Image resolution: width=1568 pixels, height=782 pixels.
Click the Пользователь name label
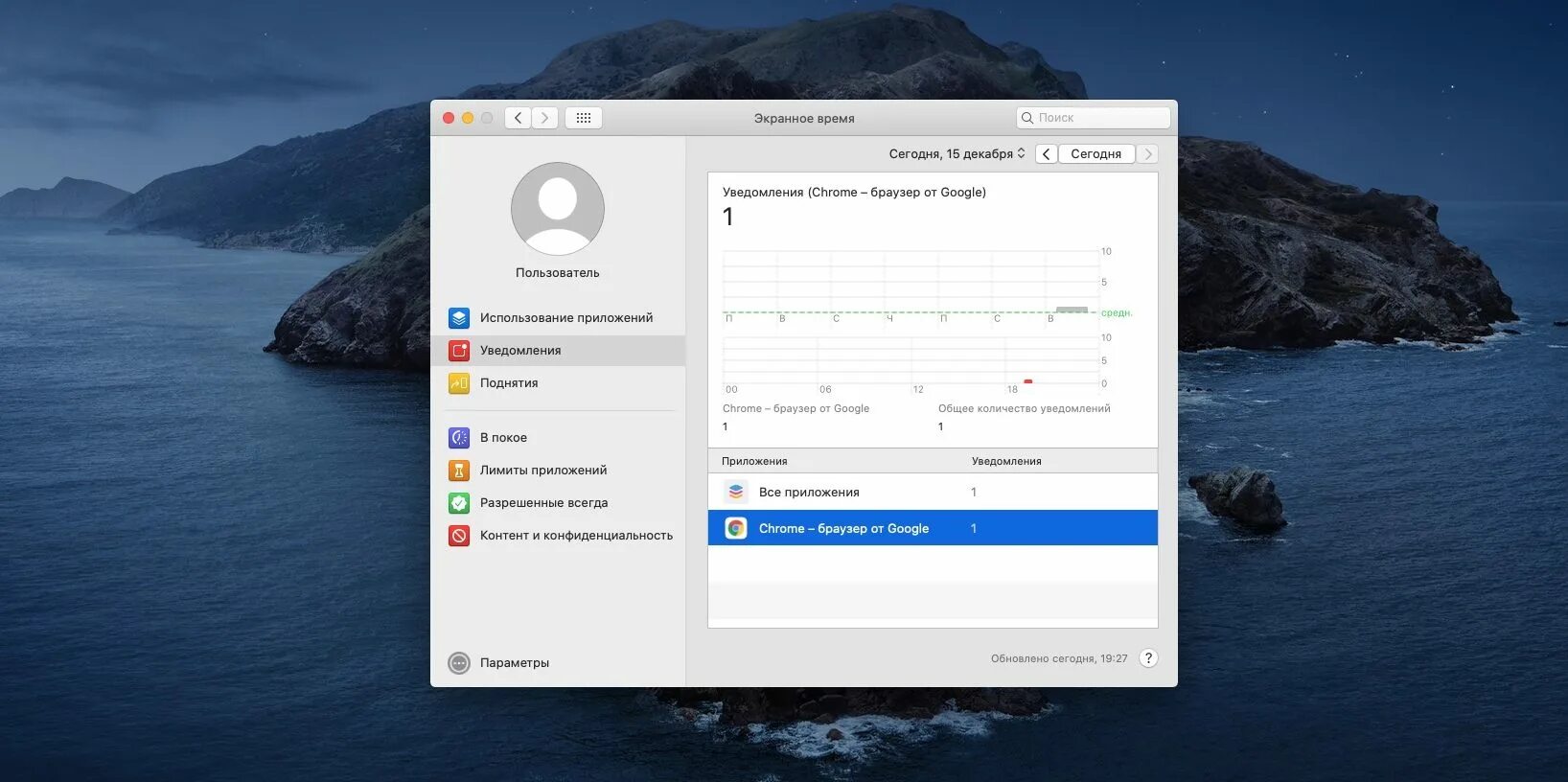(558, 272)
